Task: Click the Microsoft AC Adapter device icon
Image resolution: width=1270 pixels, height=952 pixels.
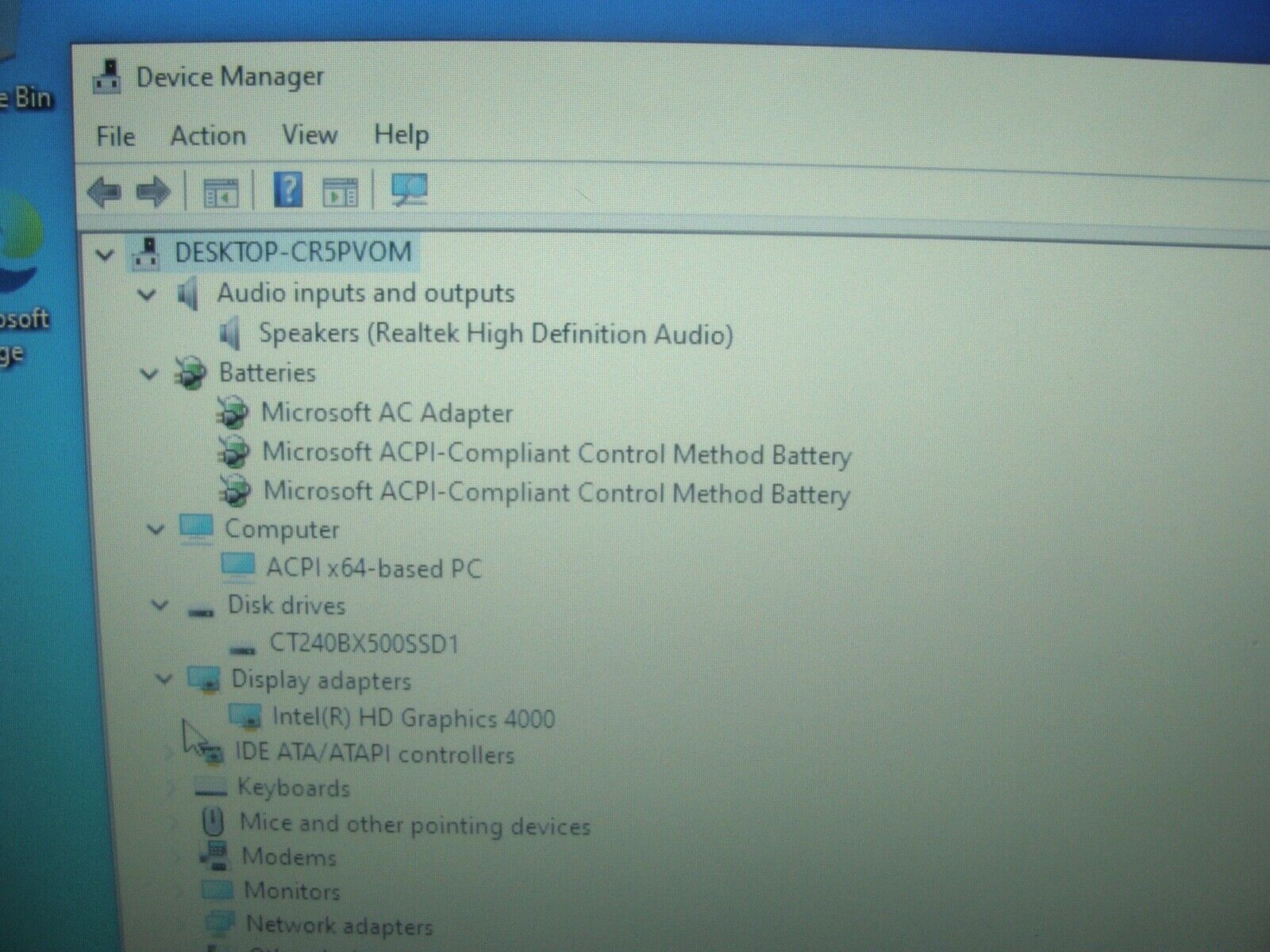Action: [x=233, y=413]
